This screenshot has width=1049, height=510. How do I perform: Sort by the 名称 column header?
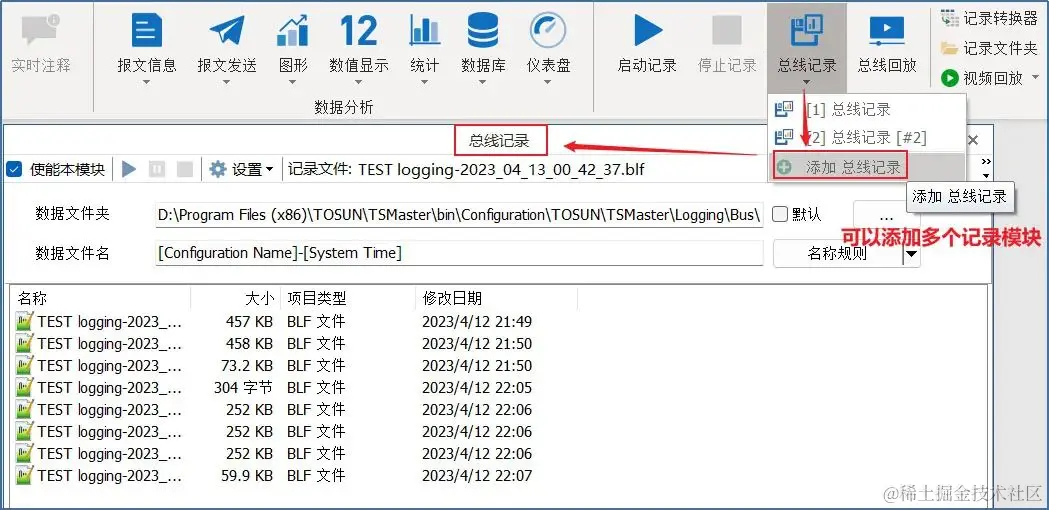click(x=101, y=298)
